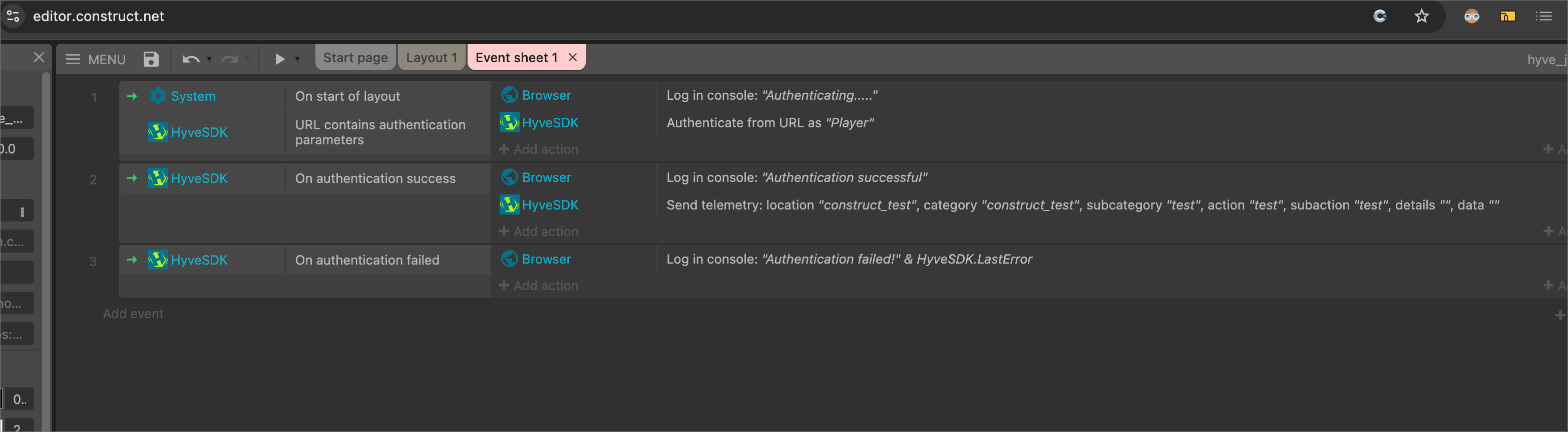Viewport: 1568px width, 432px height.
Task: Open the preview options dropdown arrow
Action: coord(298,59)
